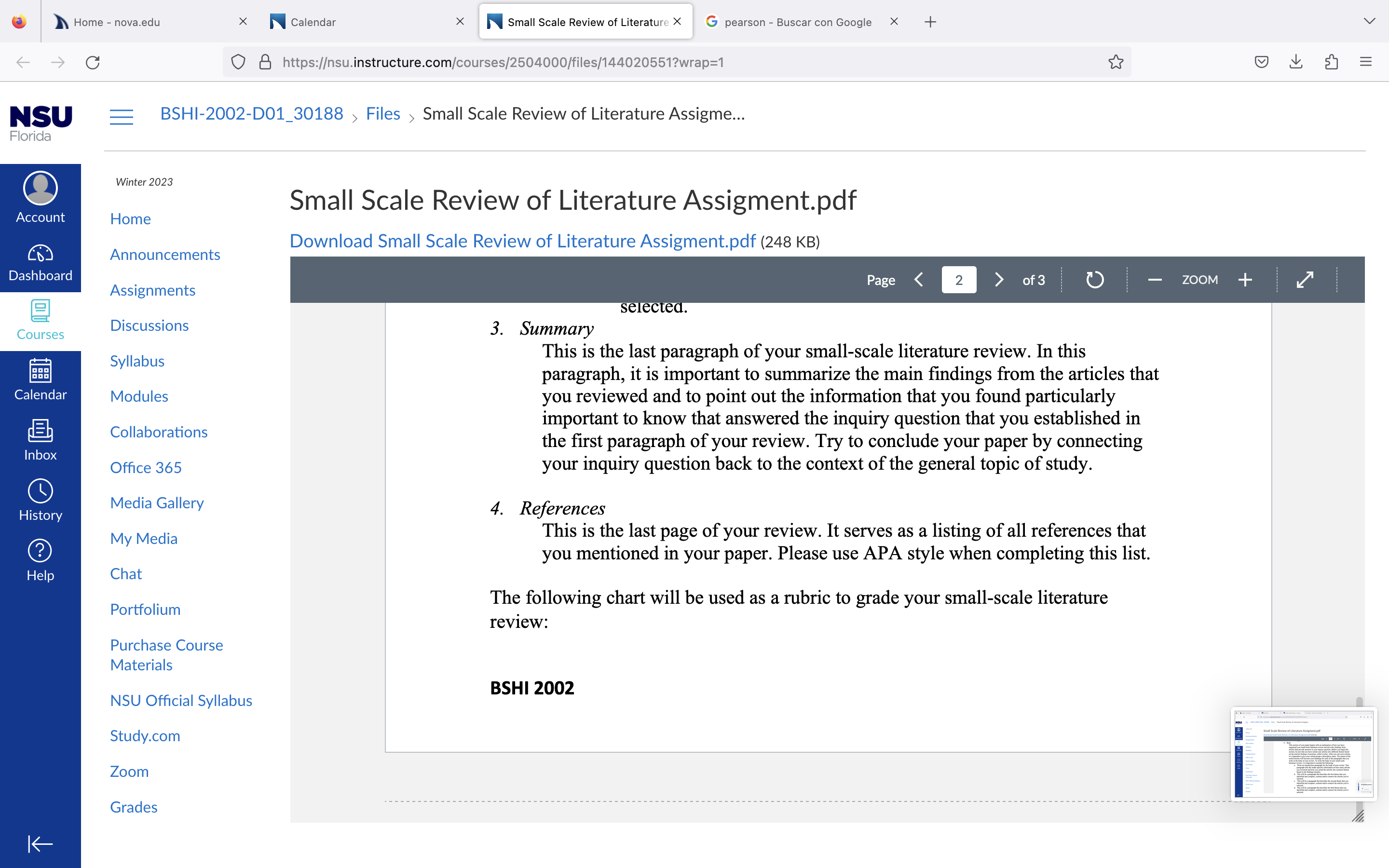Open browser extensions menu

[x=1332, y=62]
